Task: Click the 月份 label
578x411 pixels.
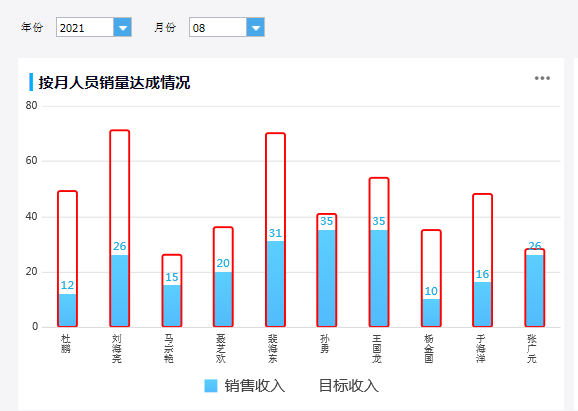Action: coord(165,27)
